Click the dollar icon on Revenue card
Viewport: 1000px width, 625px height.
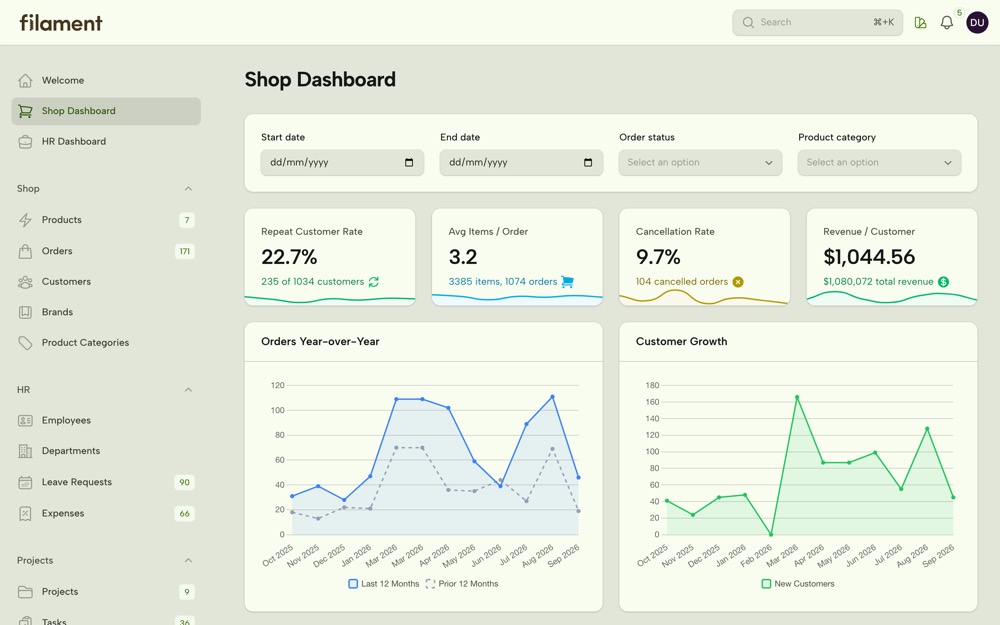pyautogui.click(x=943, y=282)
